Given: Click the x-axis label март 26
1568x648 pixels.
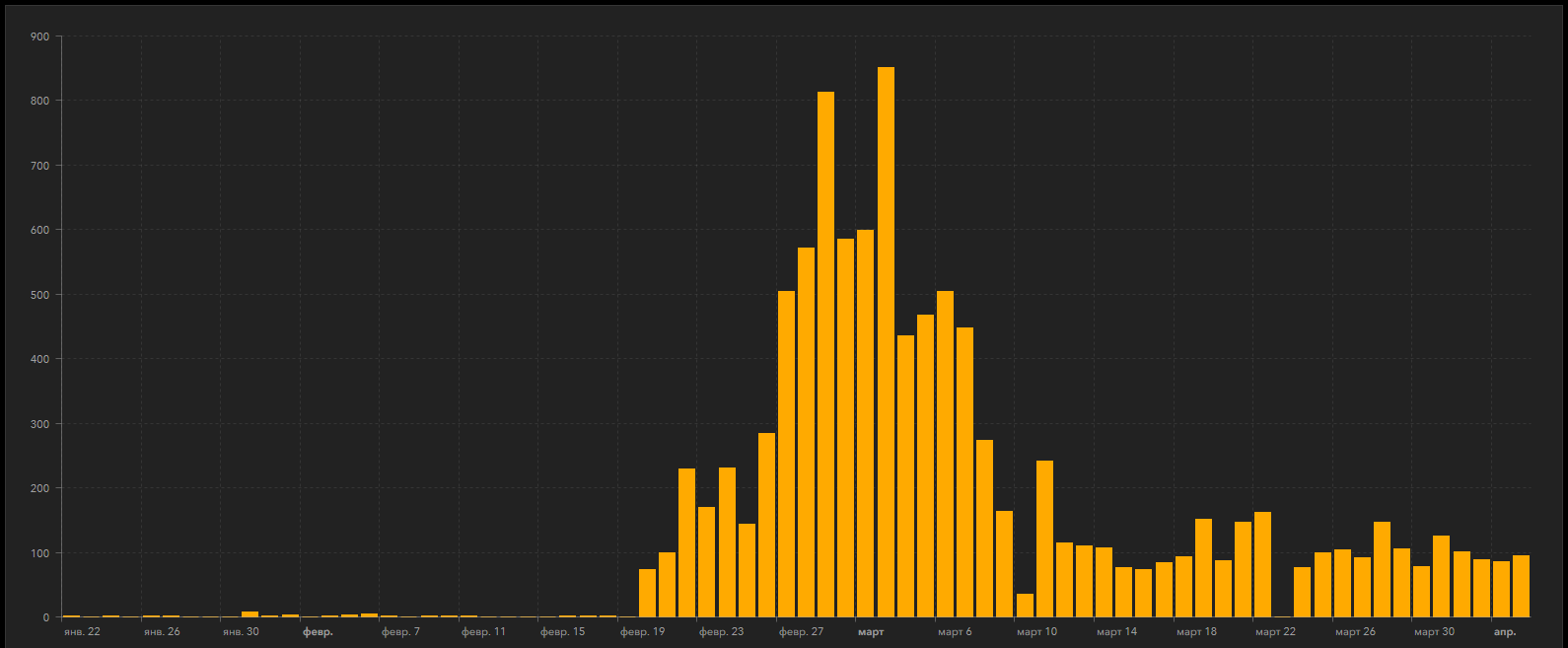Looking at the screenshot, I should (x=1355, y=631).
